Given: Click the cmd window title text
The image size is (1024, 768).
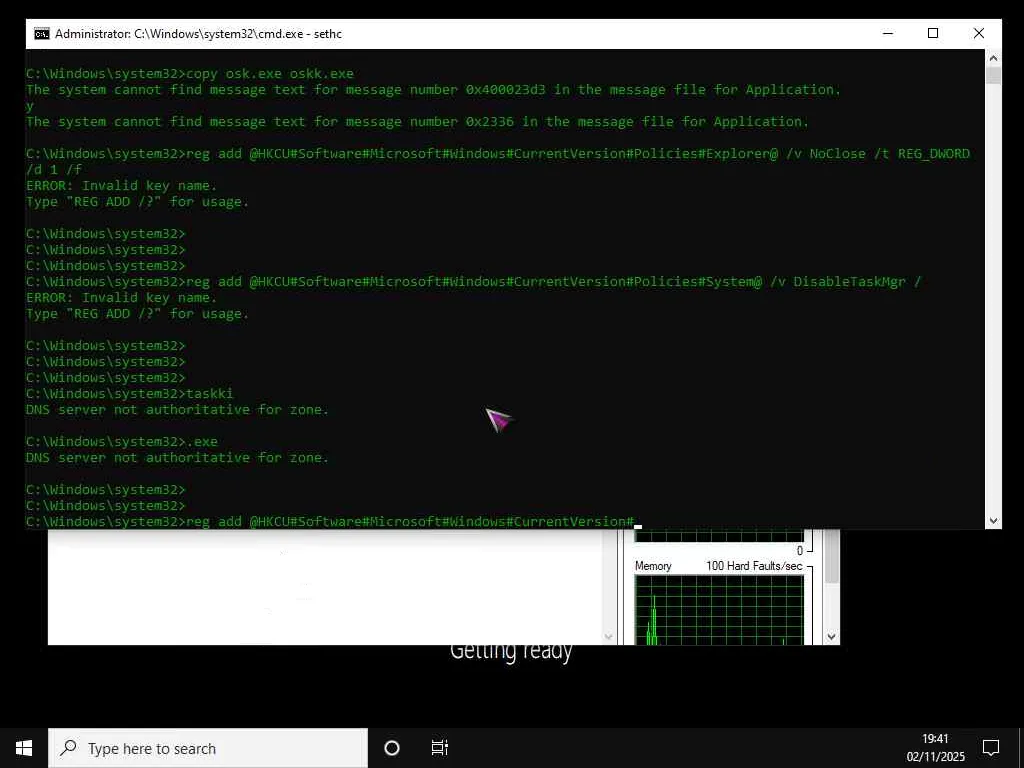Looking at the screenshot, I should click(x=199, y=34).
